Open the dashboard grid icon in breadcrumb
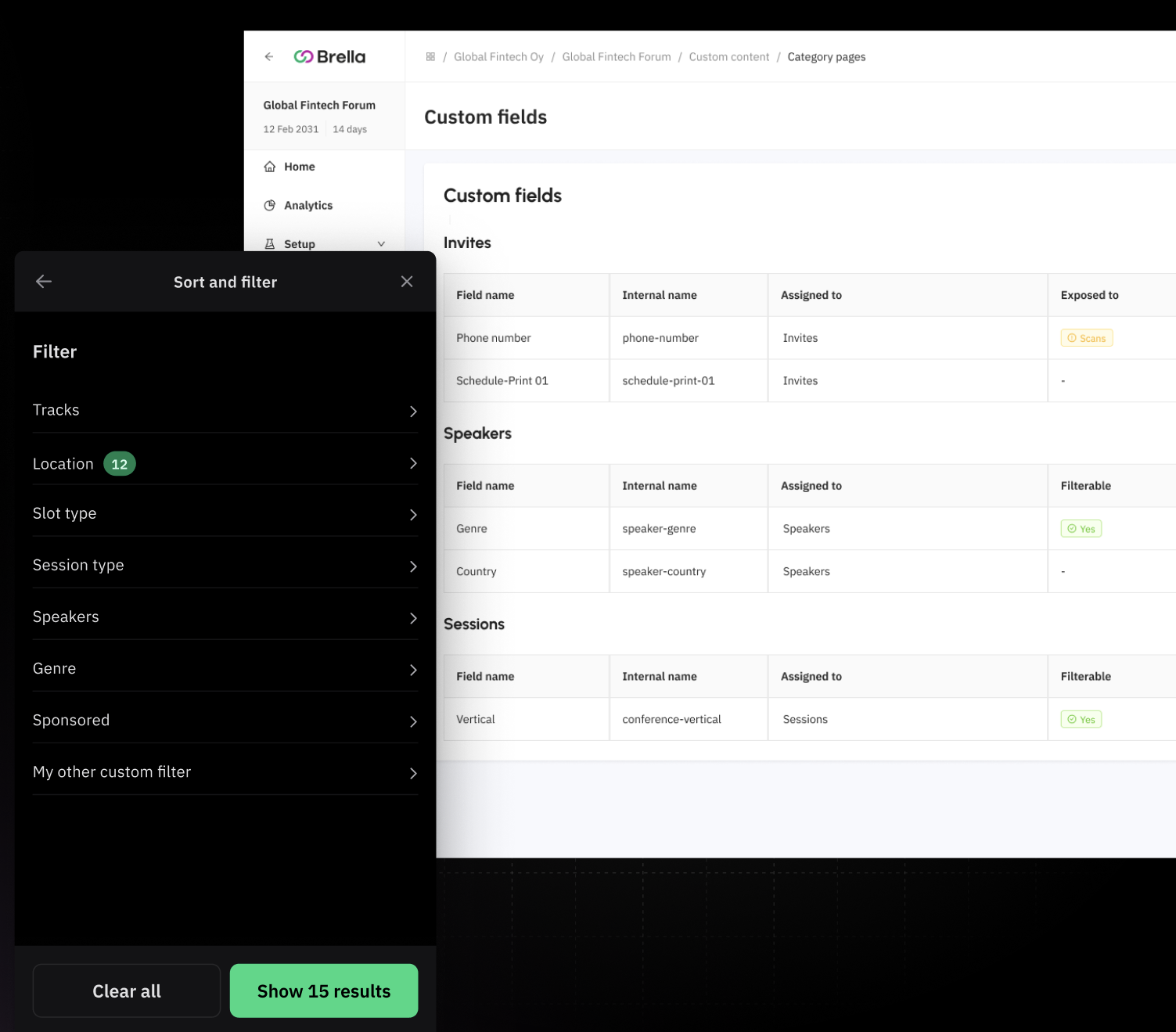Screen dimensions: 1176x1032 pos(430,56)
